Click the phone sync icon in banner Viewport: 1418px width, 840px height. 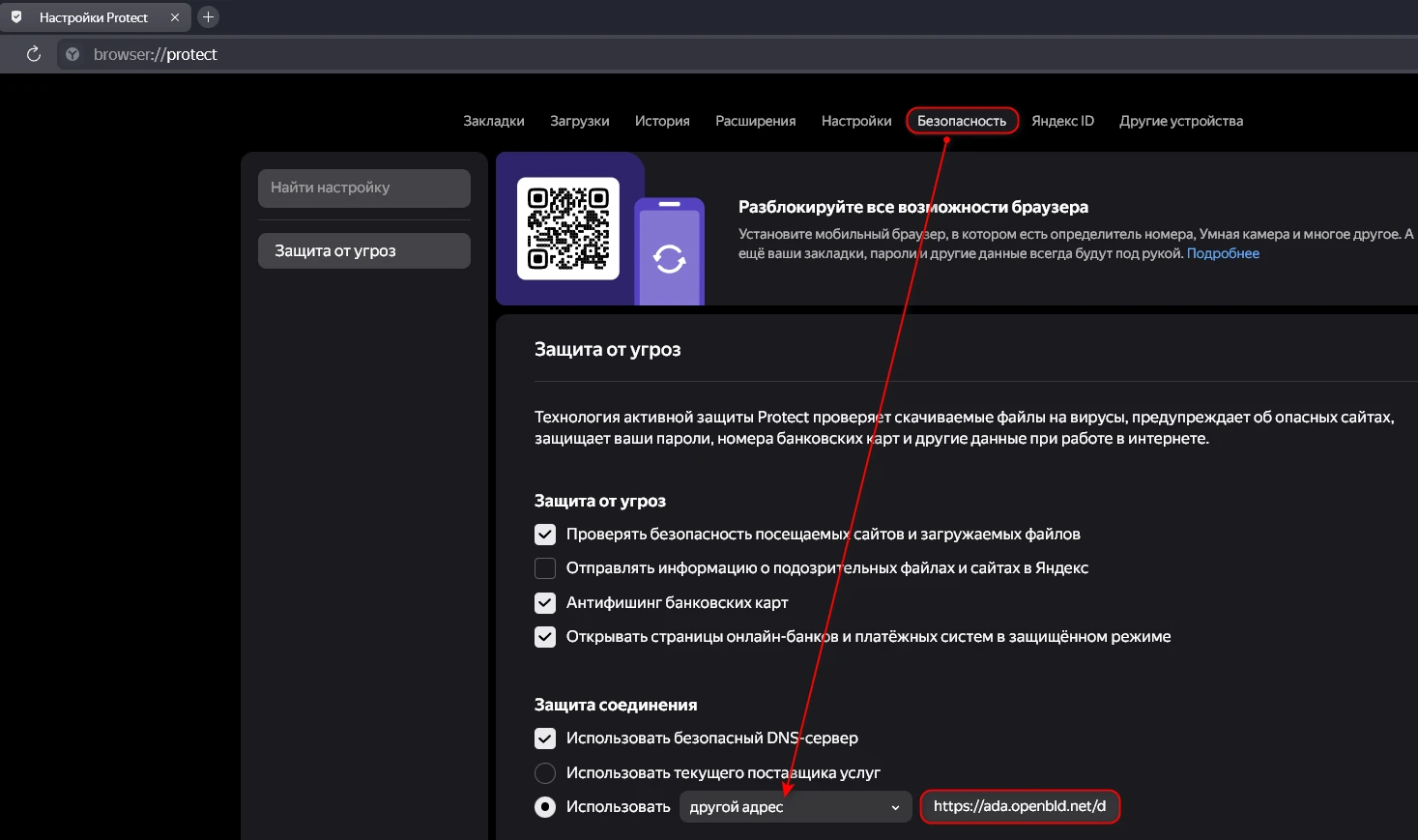[x=669, y=258]
